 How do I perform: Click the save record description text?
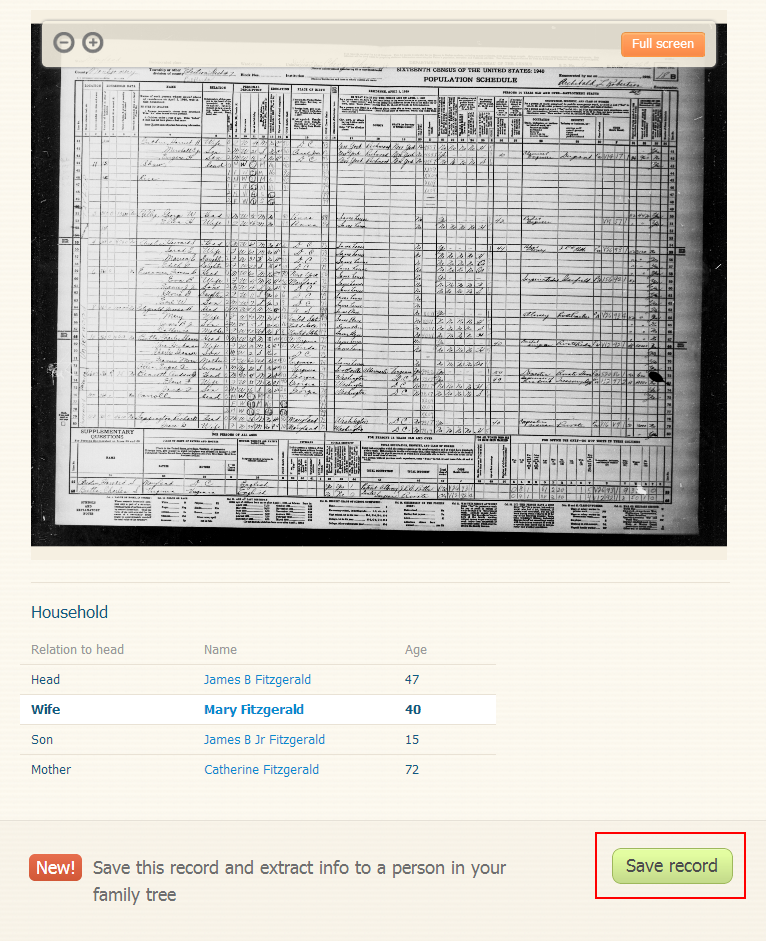(299, 881)
